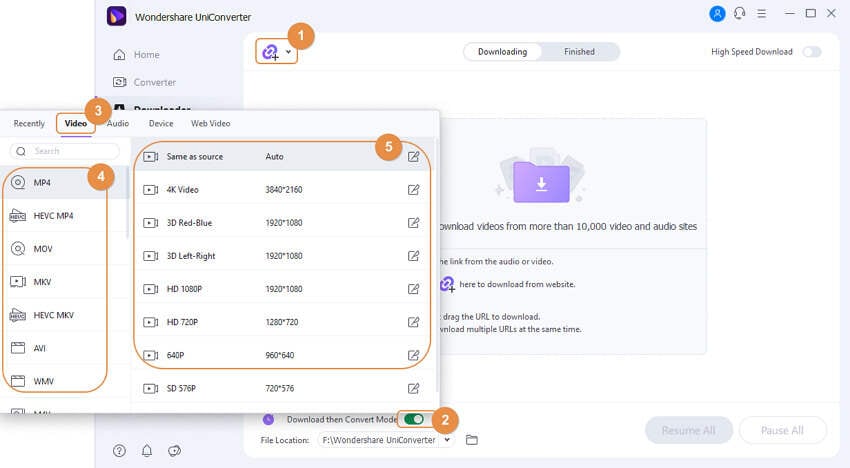Edit the 3D Red-Blue preset settings
Screen dimensions: 850x468
(x=413, y=223)
